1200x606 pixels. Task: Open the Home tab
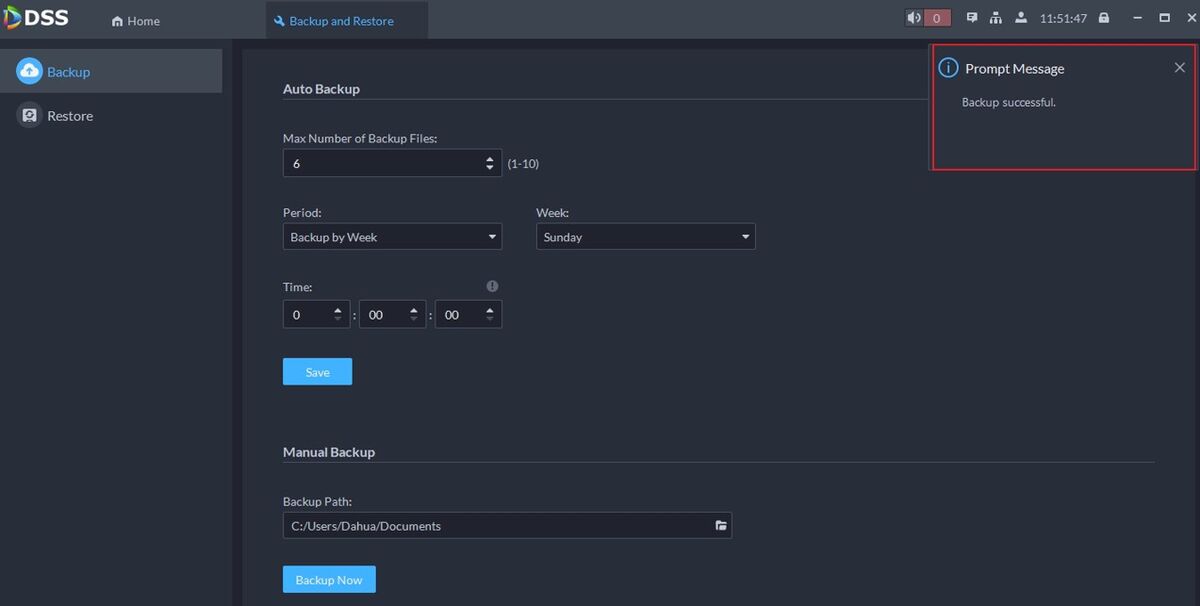tap(136, 21)
